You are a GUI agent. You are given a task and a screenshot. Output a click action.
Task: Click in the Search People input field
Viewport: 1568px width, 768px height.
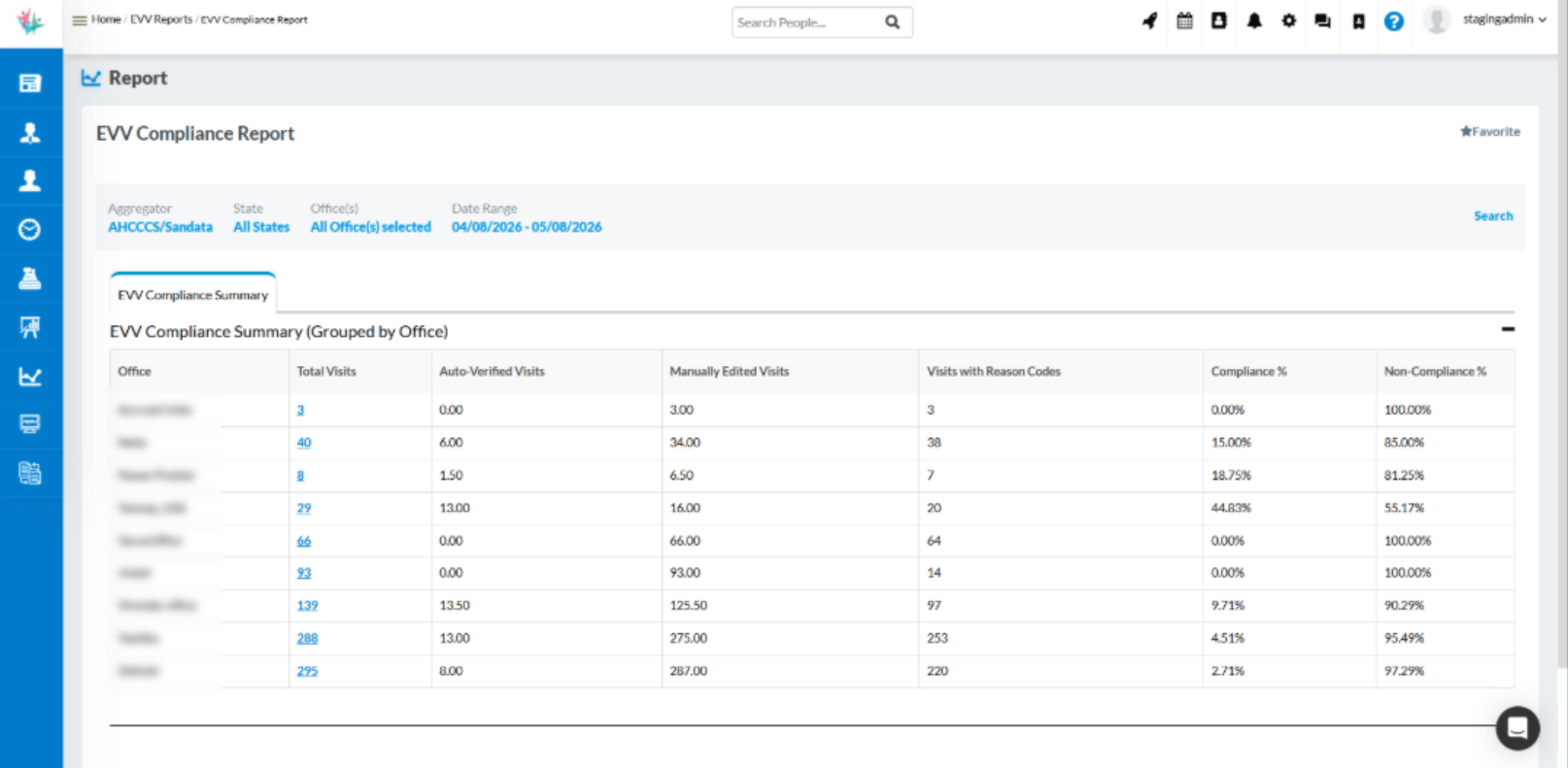click(806, 22)
